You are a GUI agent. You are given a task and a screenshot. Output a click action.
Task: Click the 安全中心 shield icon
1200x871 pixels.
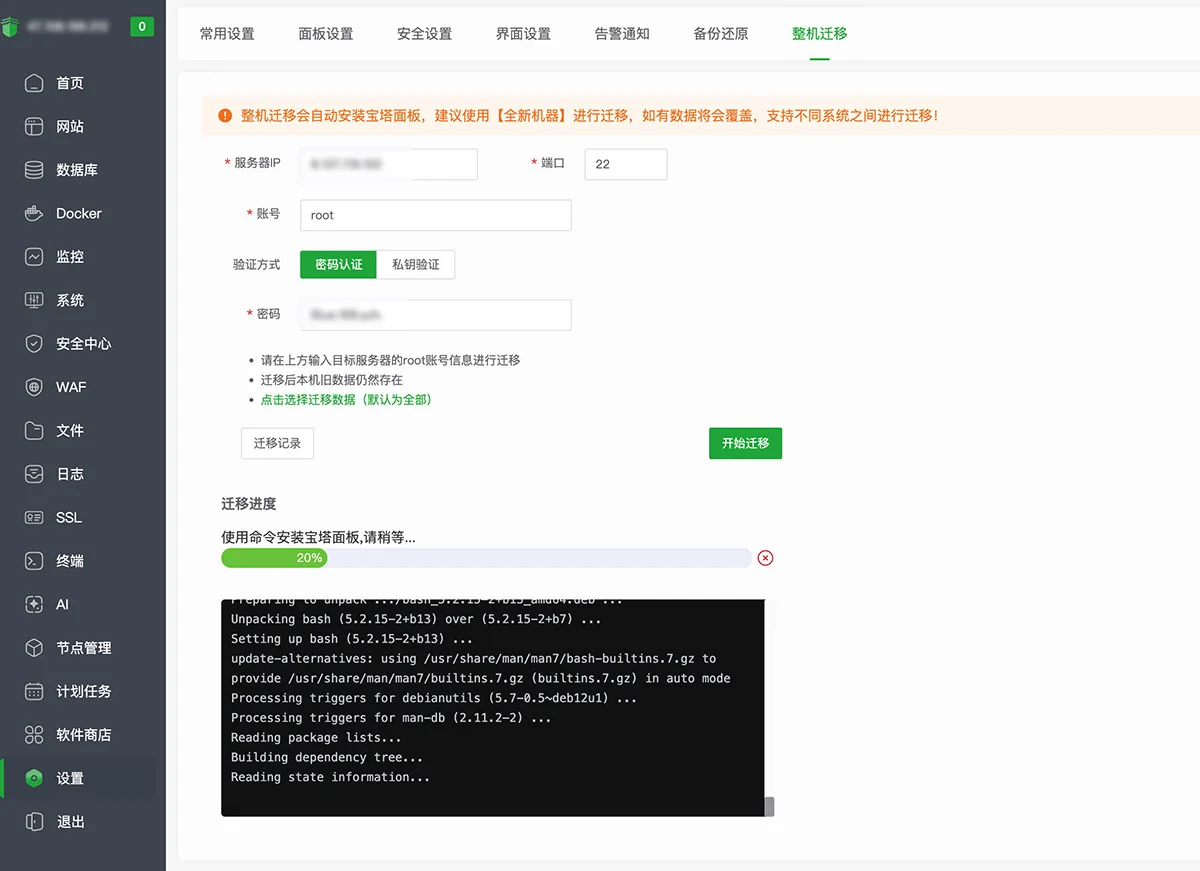click(34, 343)
